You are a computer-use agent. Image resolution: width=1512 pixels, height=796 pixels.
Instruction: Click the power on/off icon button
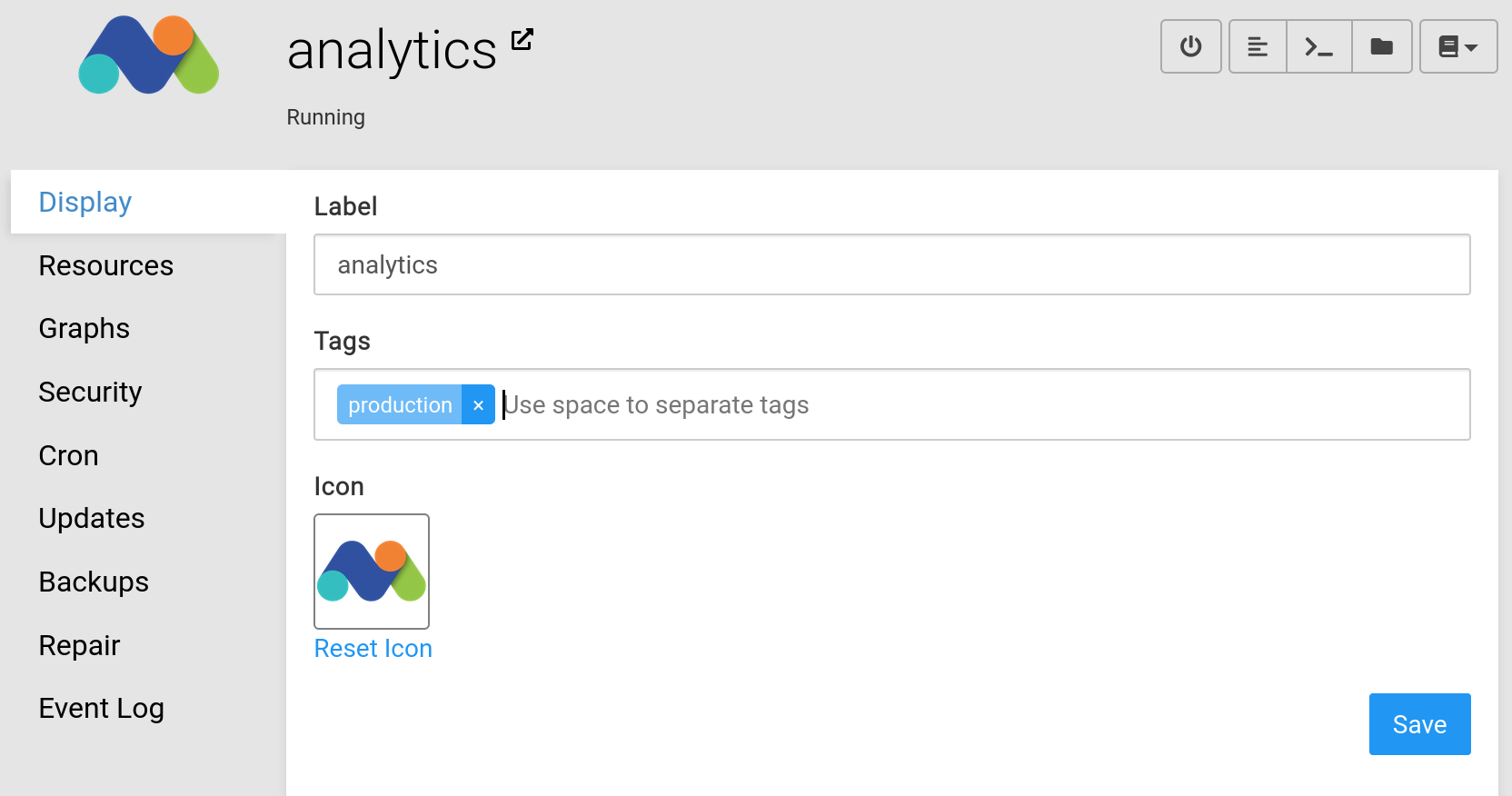pyautogui.click(x=1190, y=46)
